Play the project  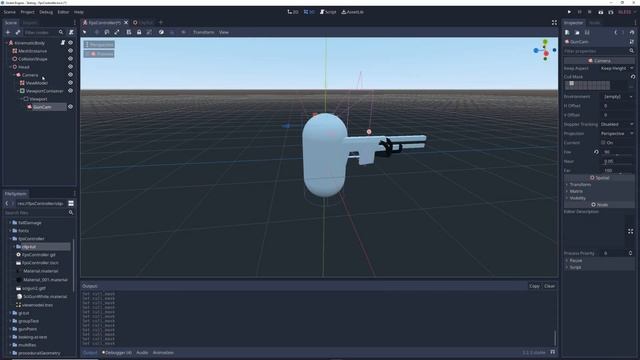click(x=569, y=12)
